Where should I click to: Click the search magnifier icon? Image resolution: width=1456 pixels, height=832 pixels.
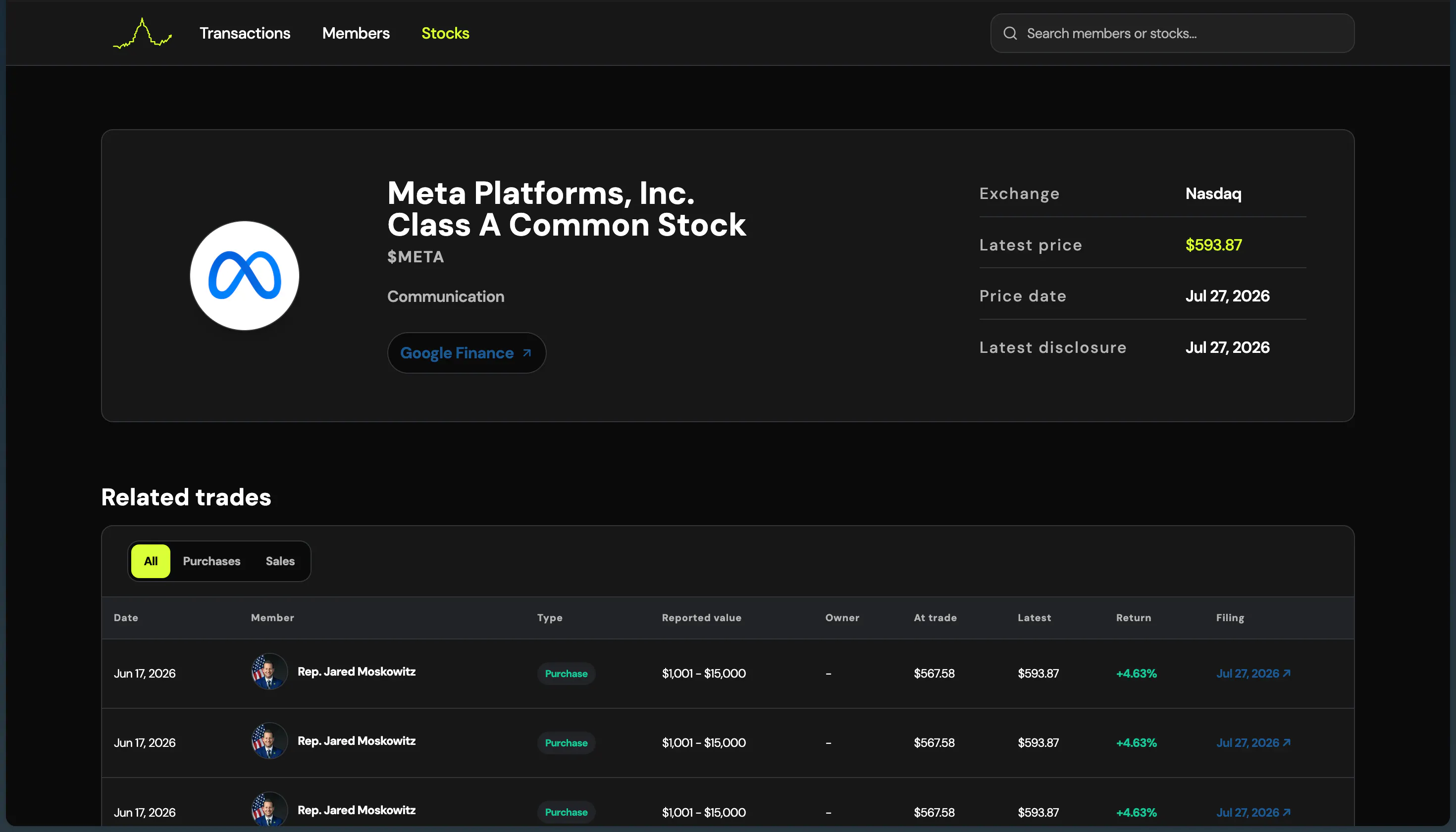(x=1010, y=33)
